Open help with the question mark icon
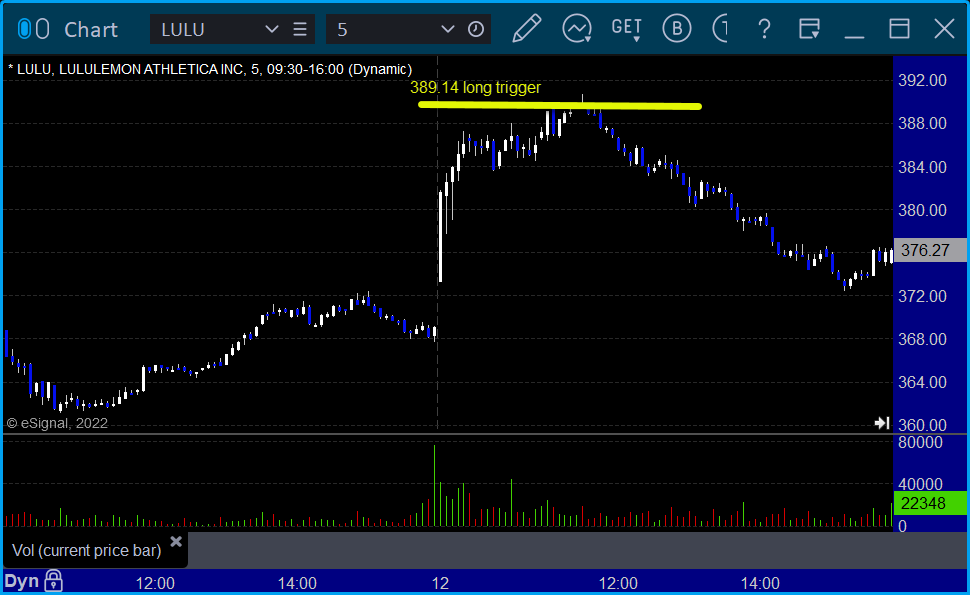 pos(765,29)
